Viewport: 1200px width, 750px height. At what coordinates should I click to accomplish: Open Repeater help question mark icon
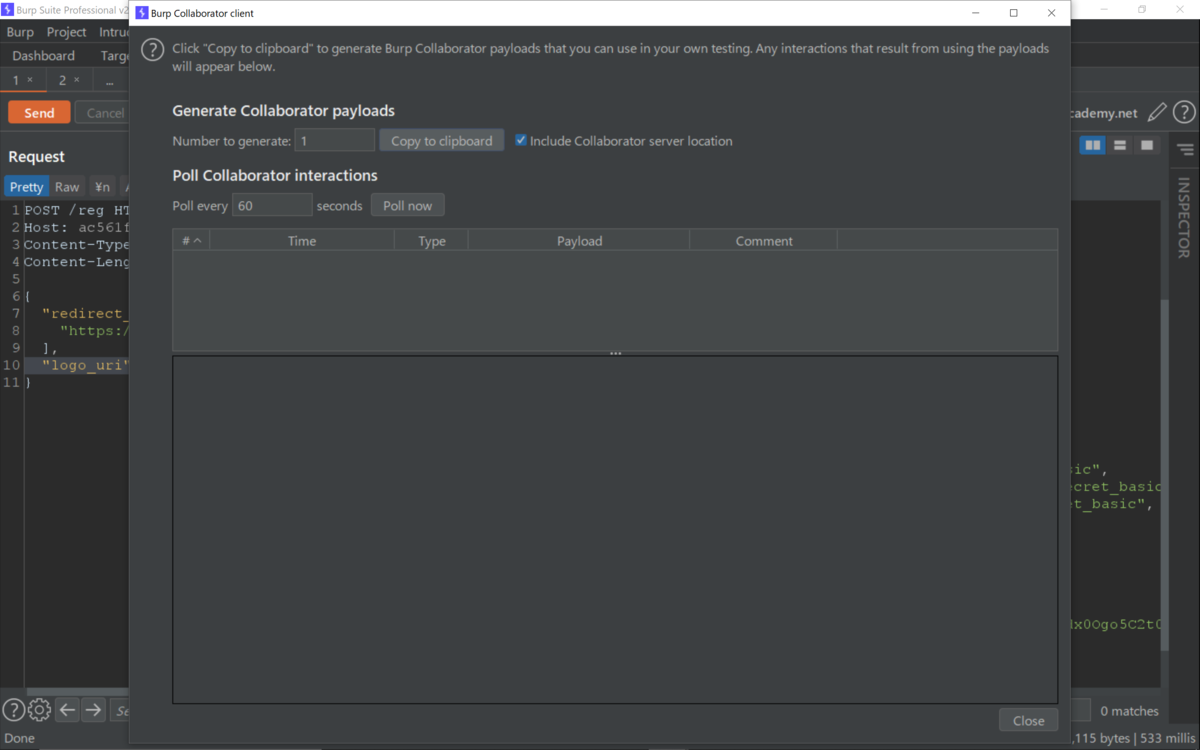coord(1184,113)
